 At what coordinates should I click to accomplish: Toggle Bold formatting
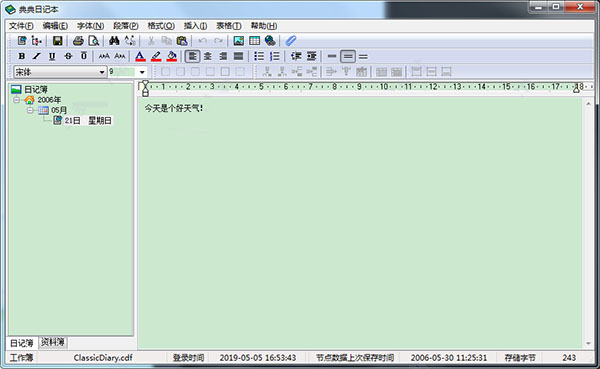(x=22, y=56)
